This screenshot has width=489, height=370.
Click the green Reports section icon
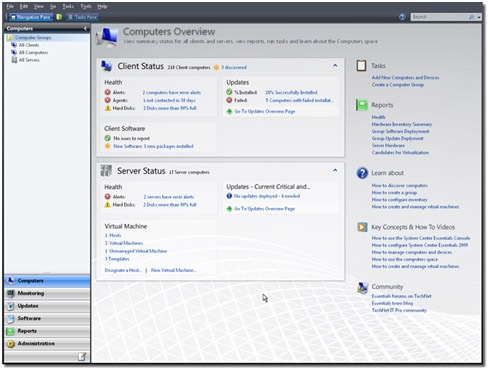click(362, 105)
